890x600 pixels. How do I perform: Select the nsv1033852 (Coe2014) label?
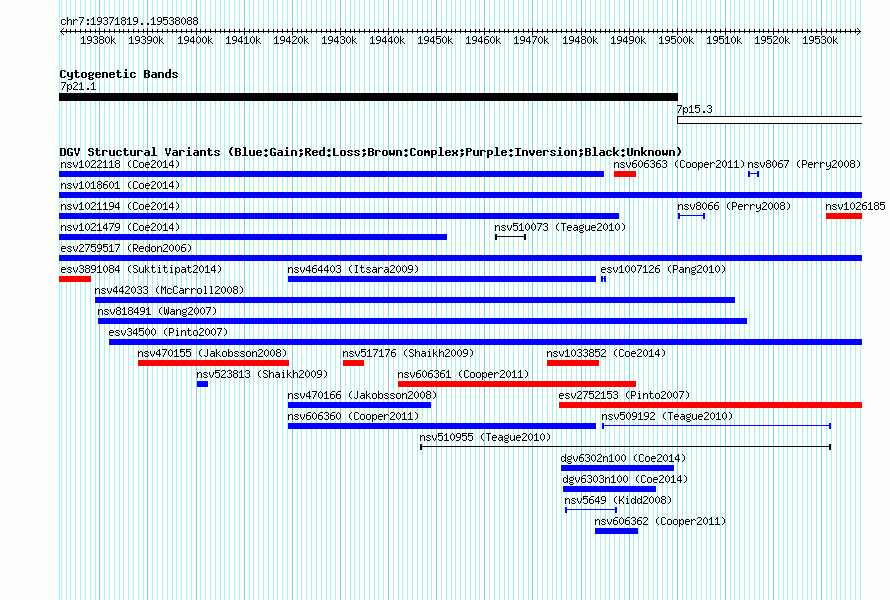[606, 353]
